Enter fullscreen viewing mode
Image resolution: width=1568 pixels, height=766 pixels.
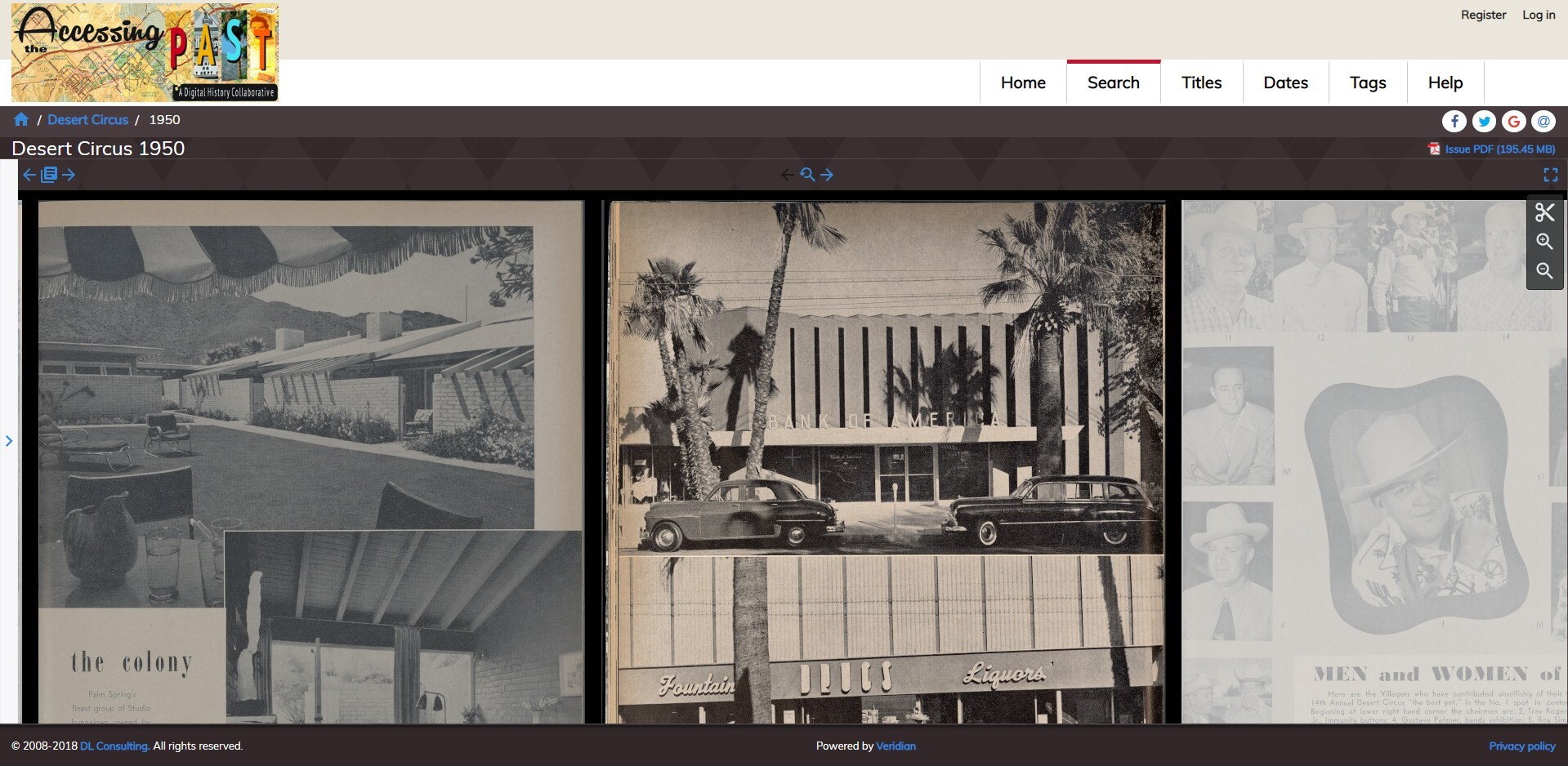1552,174
